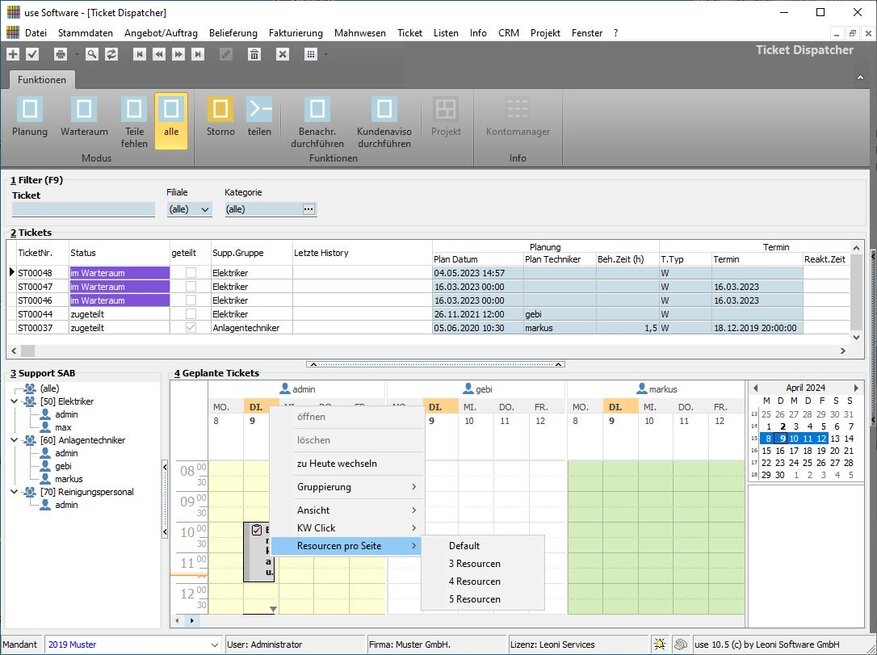Switch to Warteraum mode
The height and width of the screenshot is (655, 877).
pyautogui.click(x=84, y=110)
